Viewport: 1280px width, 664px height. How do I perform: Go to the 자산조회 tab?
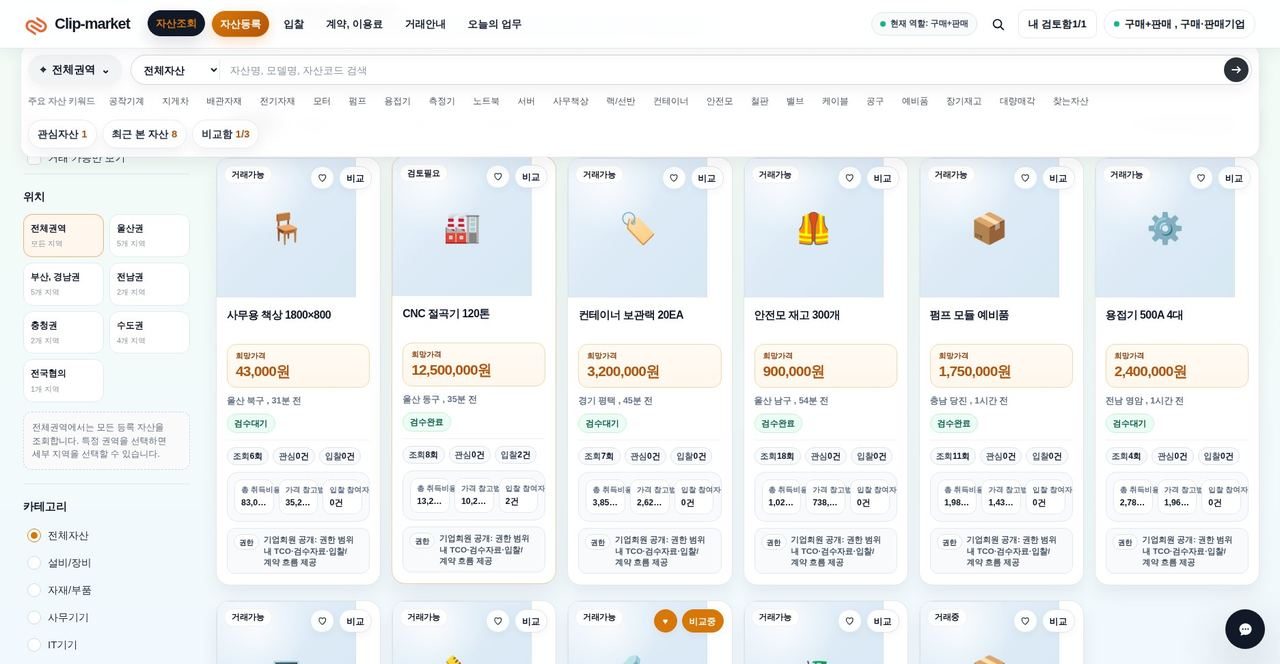[176, 24]
